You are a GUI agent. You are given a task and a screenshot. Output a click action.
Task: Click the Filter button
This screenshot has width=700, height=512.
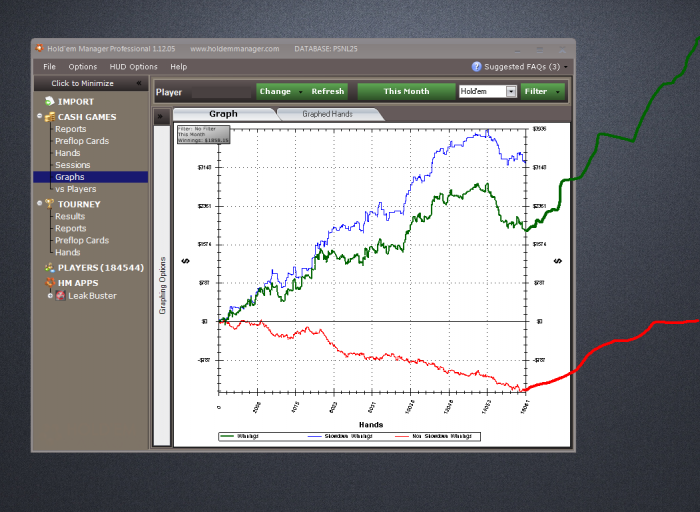536,92
